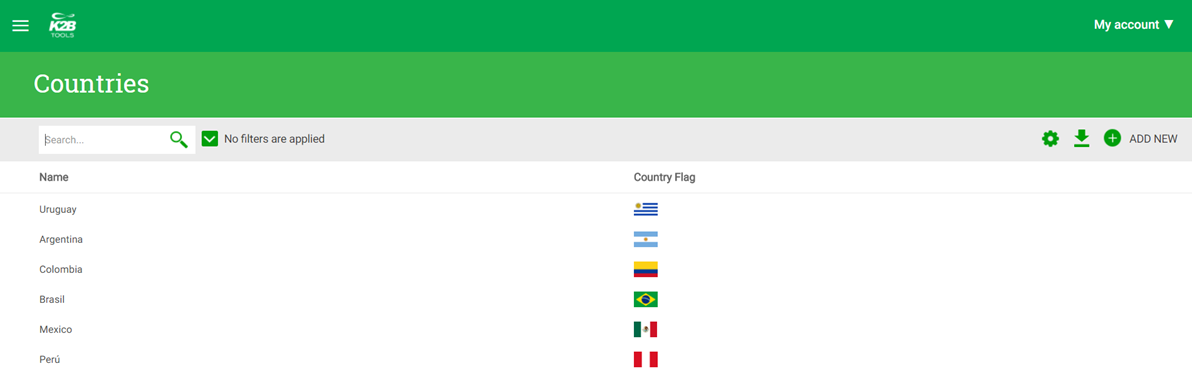1192x371 pixels.
Task: Click the Country Flag column header
Action: [664, 177]
